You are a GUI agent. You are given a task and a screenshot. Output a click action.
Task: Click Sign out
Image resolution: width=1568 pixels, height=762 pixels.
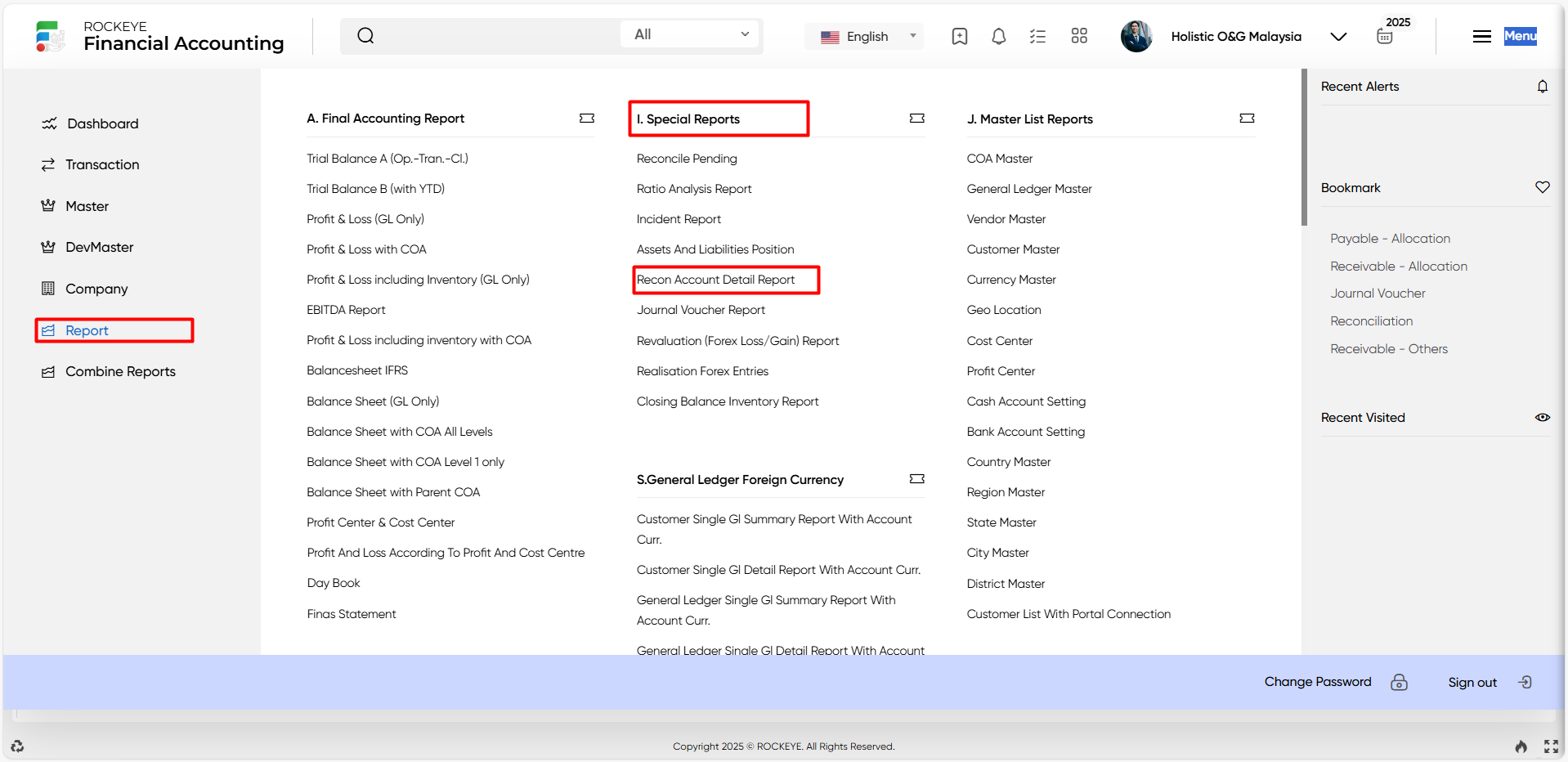[x=1472, y=683]
